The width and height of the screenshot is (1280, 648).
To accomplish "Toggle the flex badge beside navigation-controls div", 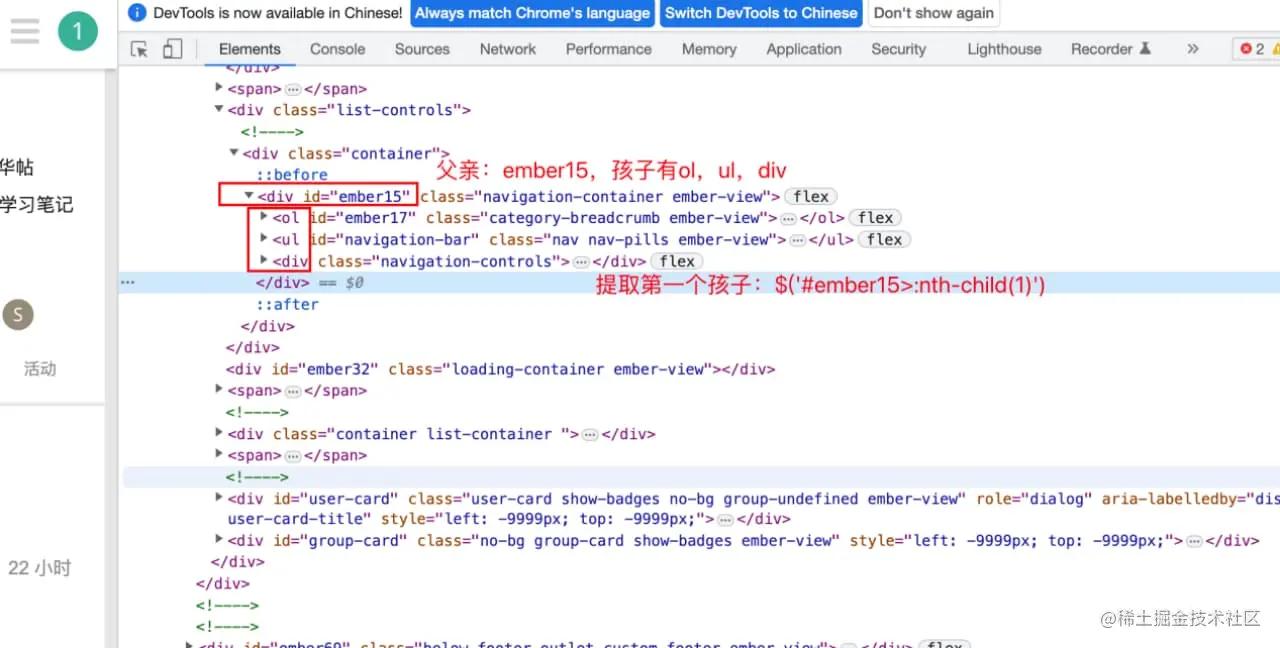I will coord(676,261).
